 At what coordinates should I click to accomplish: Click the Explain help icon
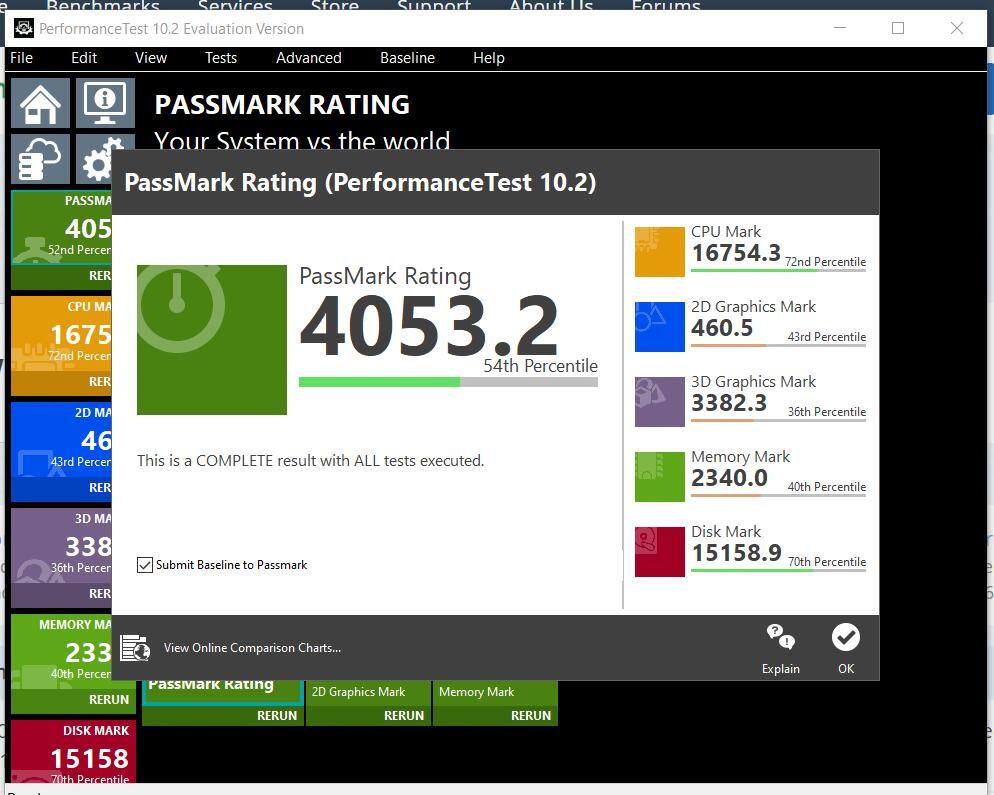coord(780,648)
